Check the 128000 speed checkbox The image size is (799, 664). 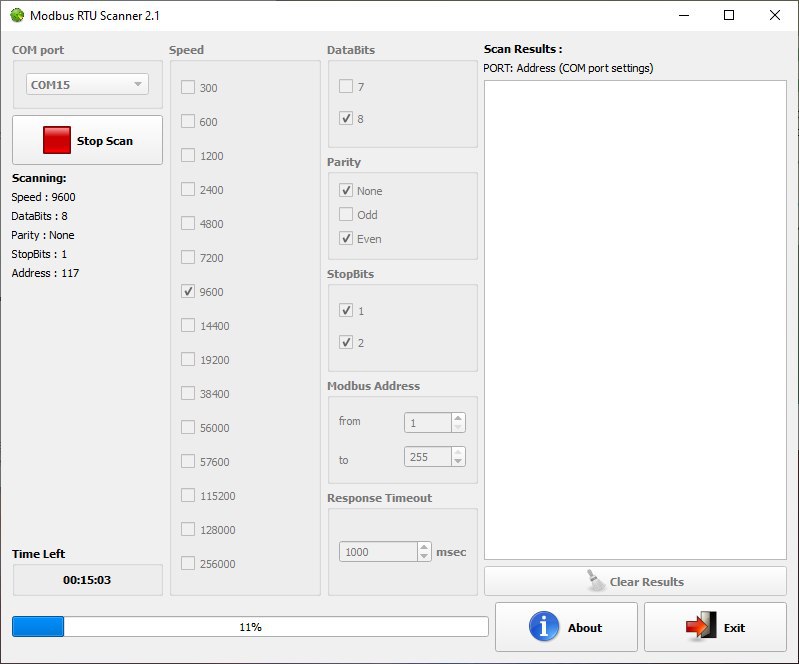click(188, 529)
